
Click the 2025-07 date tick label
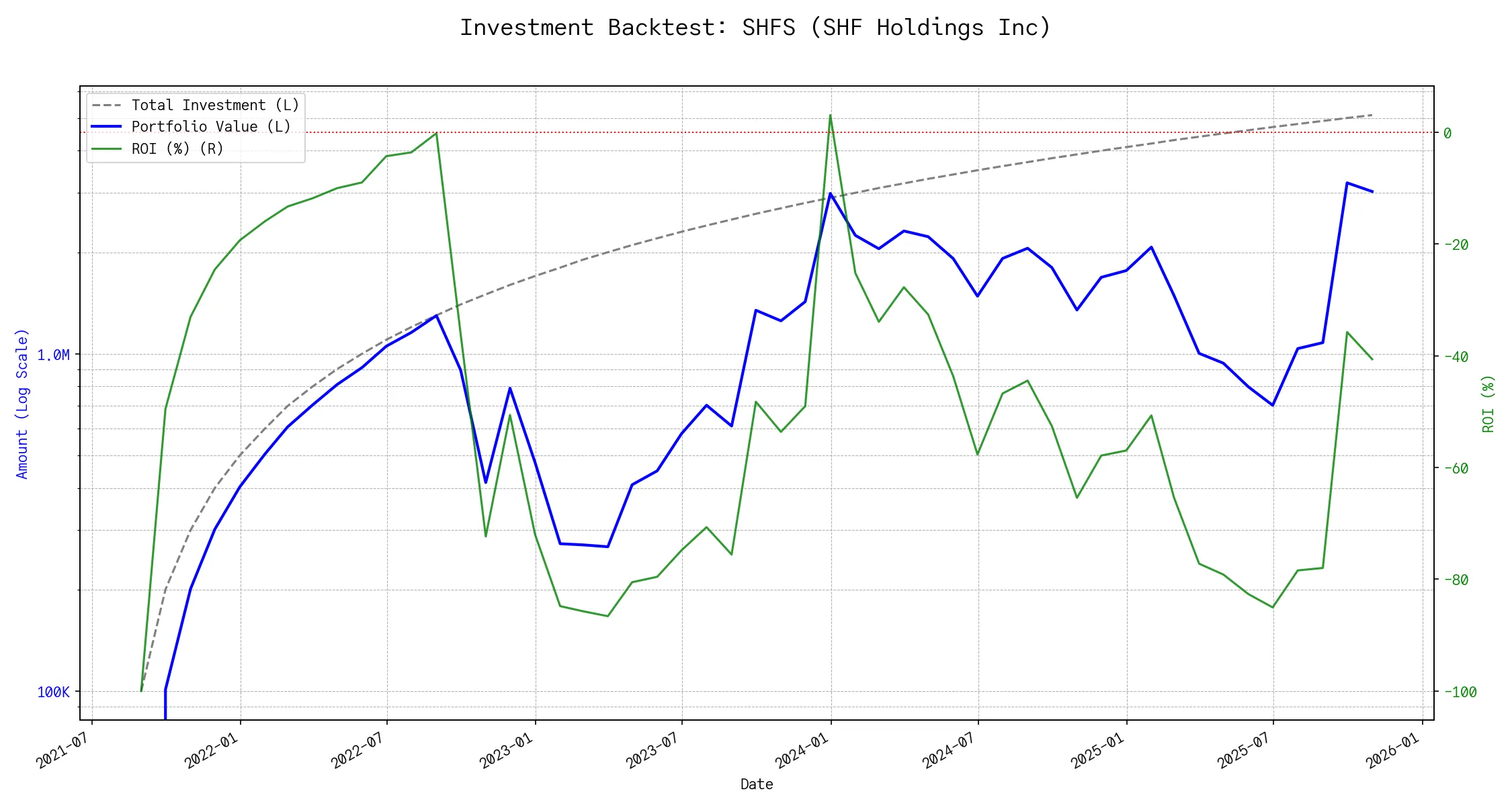tap(1243, 751)
